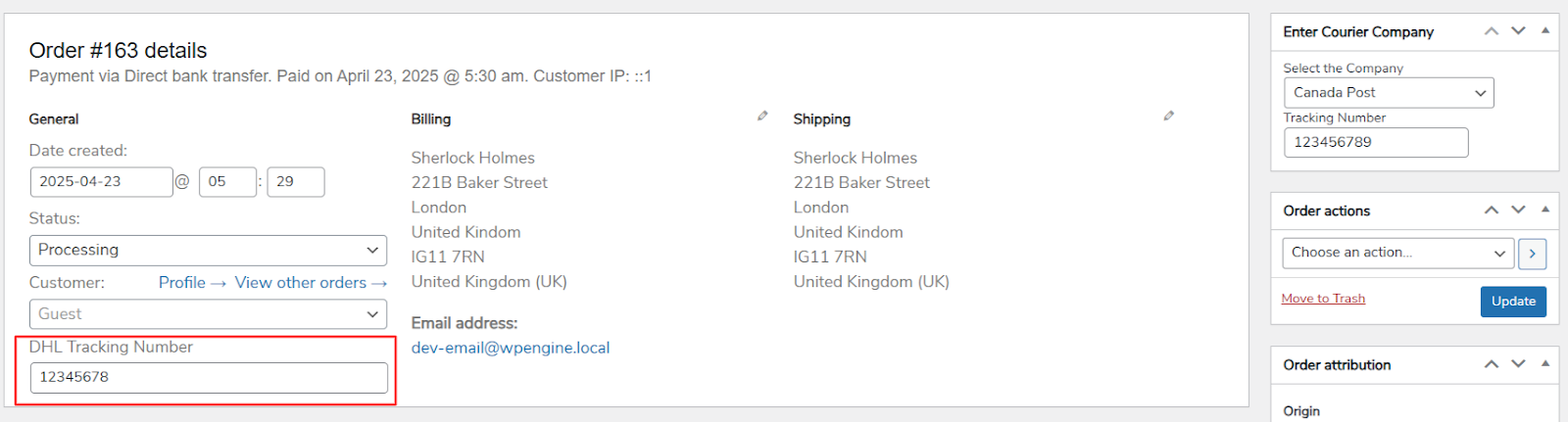Move Order attribution panel up
Viewport: 1568px width, 422px height.
point(1492,364)
